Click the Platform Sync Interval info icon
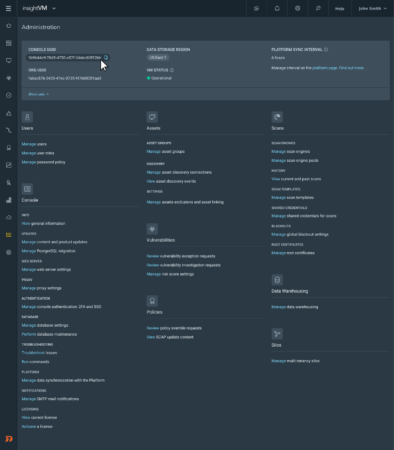 [326, 49]
